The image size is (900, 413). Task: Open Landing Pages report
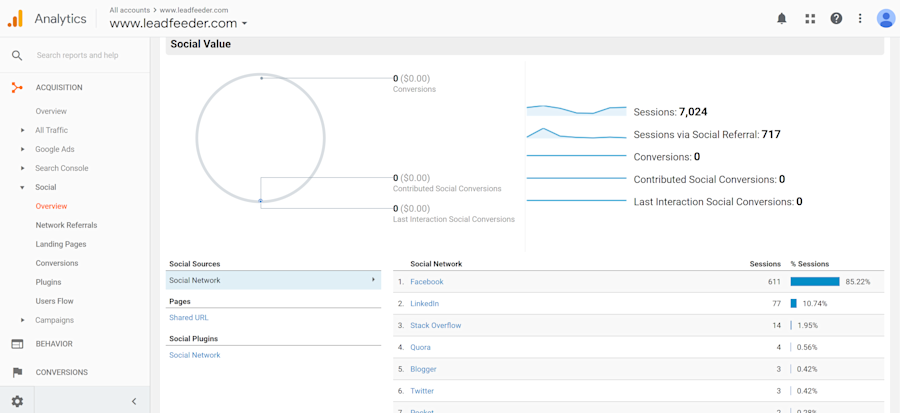point(61,244)
